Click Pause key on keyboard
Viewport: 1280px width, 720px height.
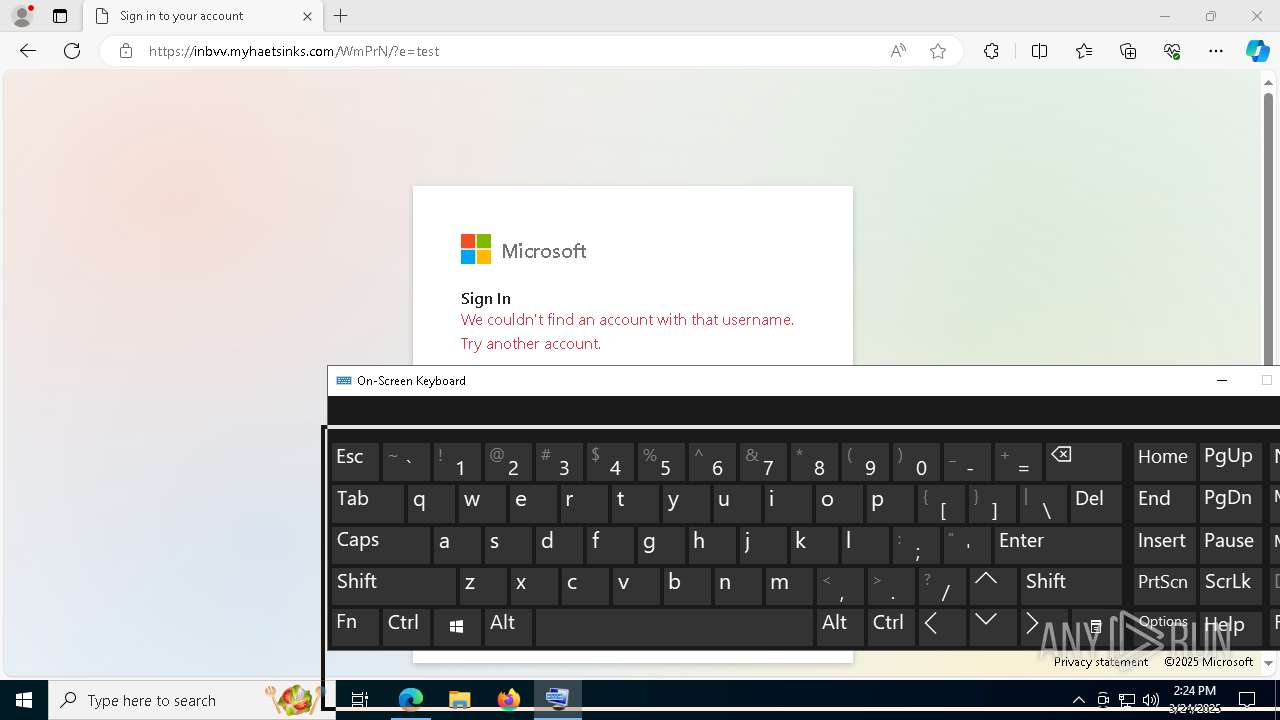[x=1231, y=545]
